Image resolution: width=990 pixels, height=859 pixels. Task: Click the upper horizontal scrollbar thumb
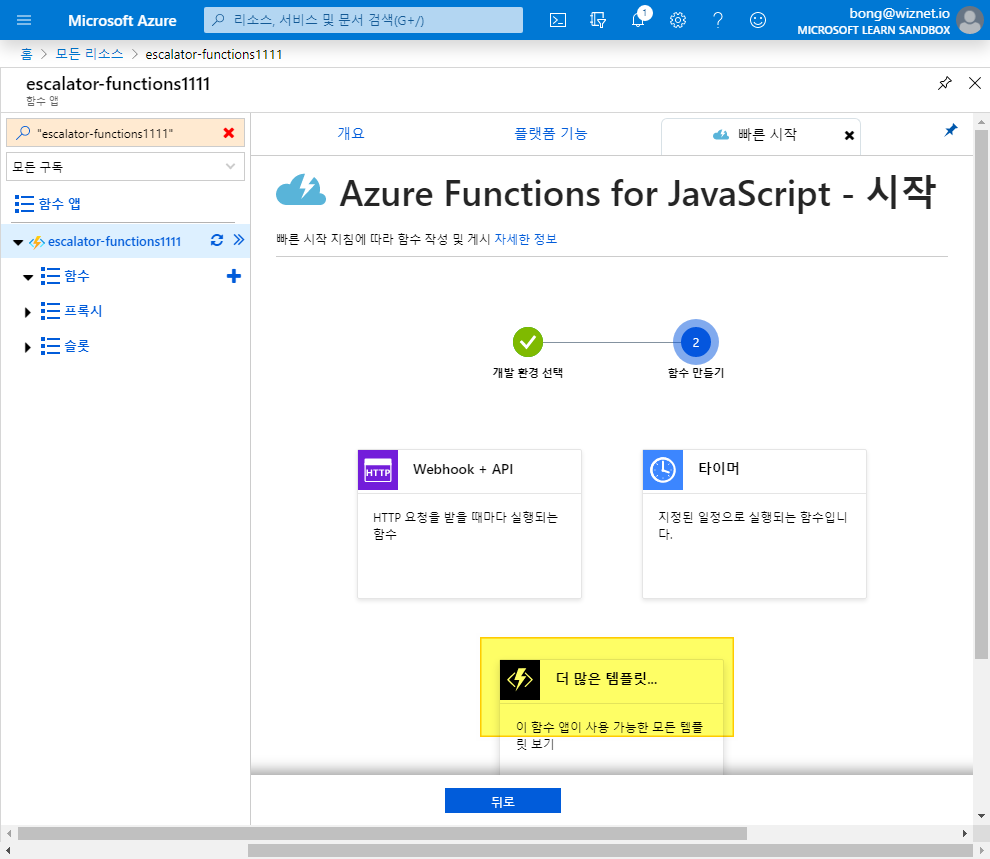[382, 834]
